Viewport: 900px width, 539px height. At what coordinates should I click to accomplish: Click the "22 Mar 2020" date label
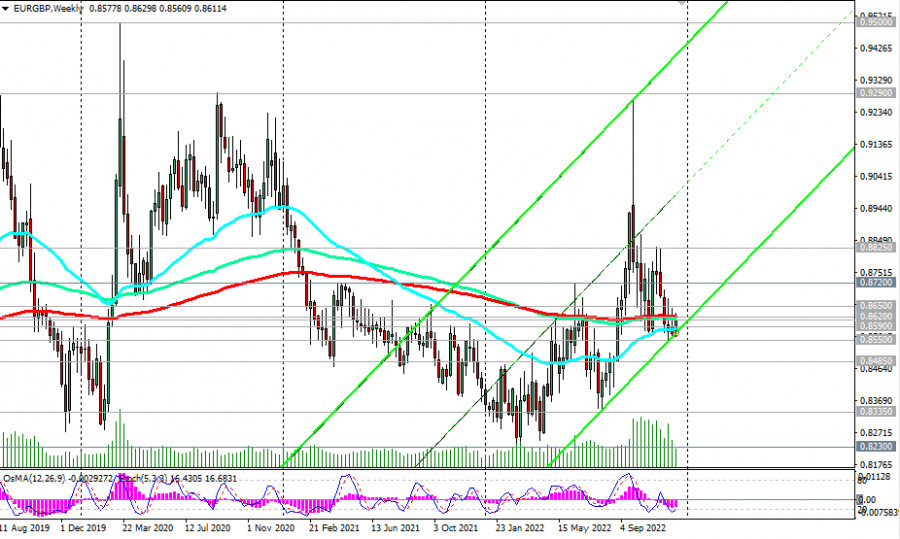click(148, 528)
